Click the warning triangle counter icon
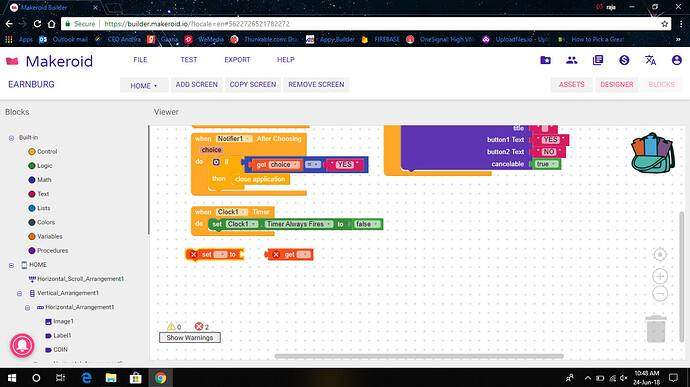 click(x=171, y=326)
